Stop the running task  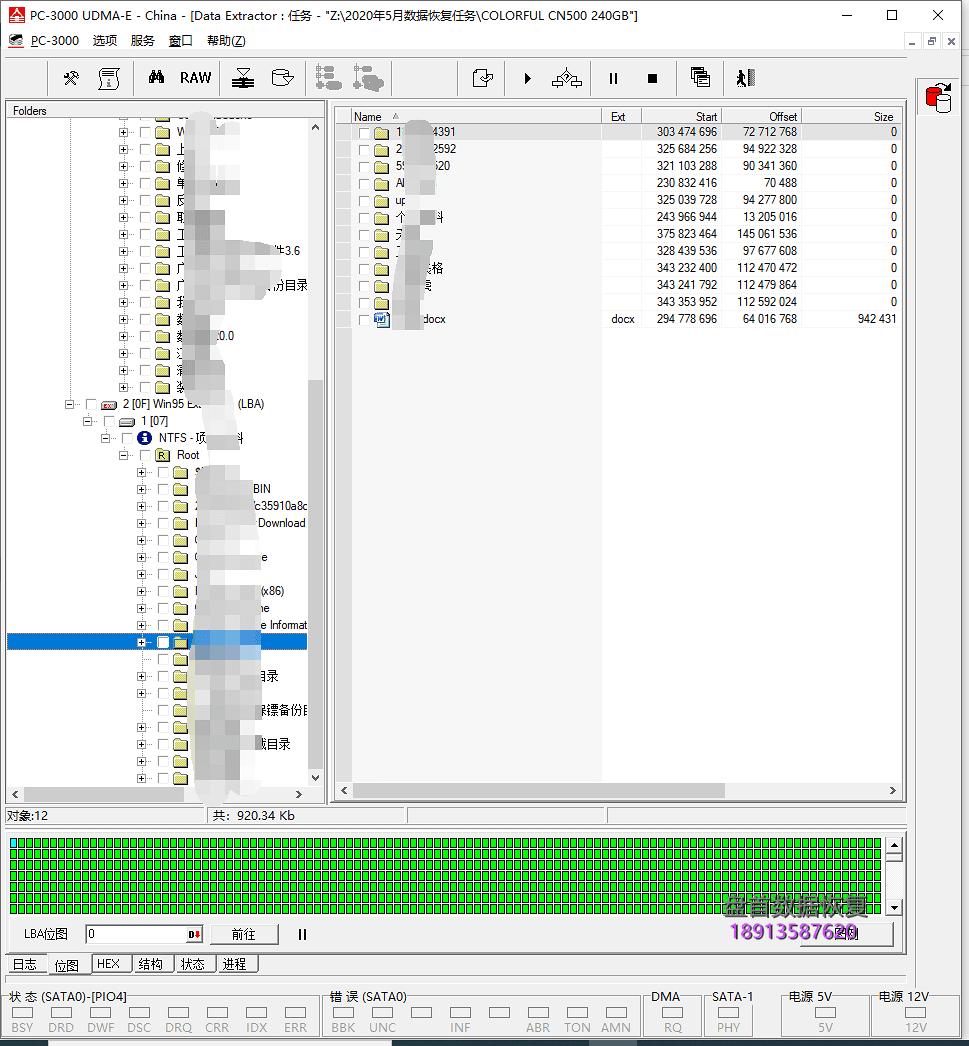[652, 79]
